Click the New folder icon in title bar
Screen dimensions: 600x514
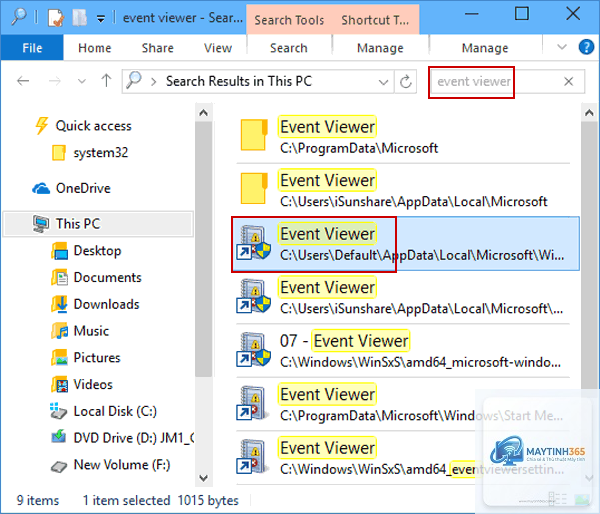[x=79, y=18]
